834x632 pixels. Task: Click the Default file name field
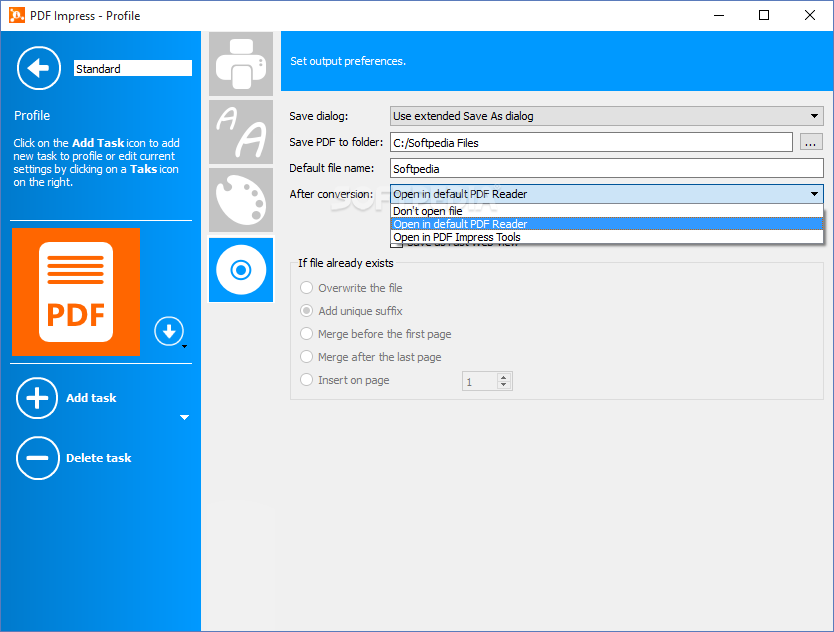(x=606, y=169)
